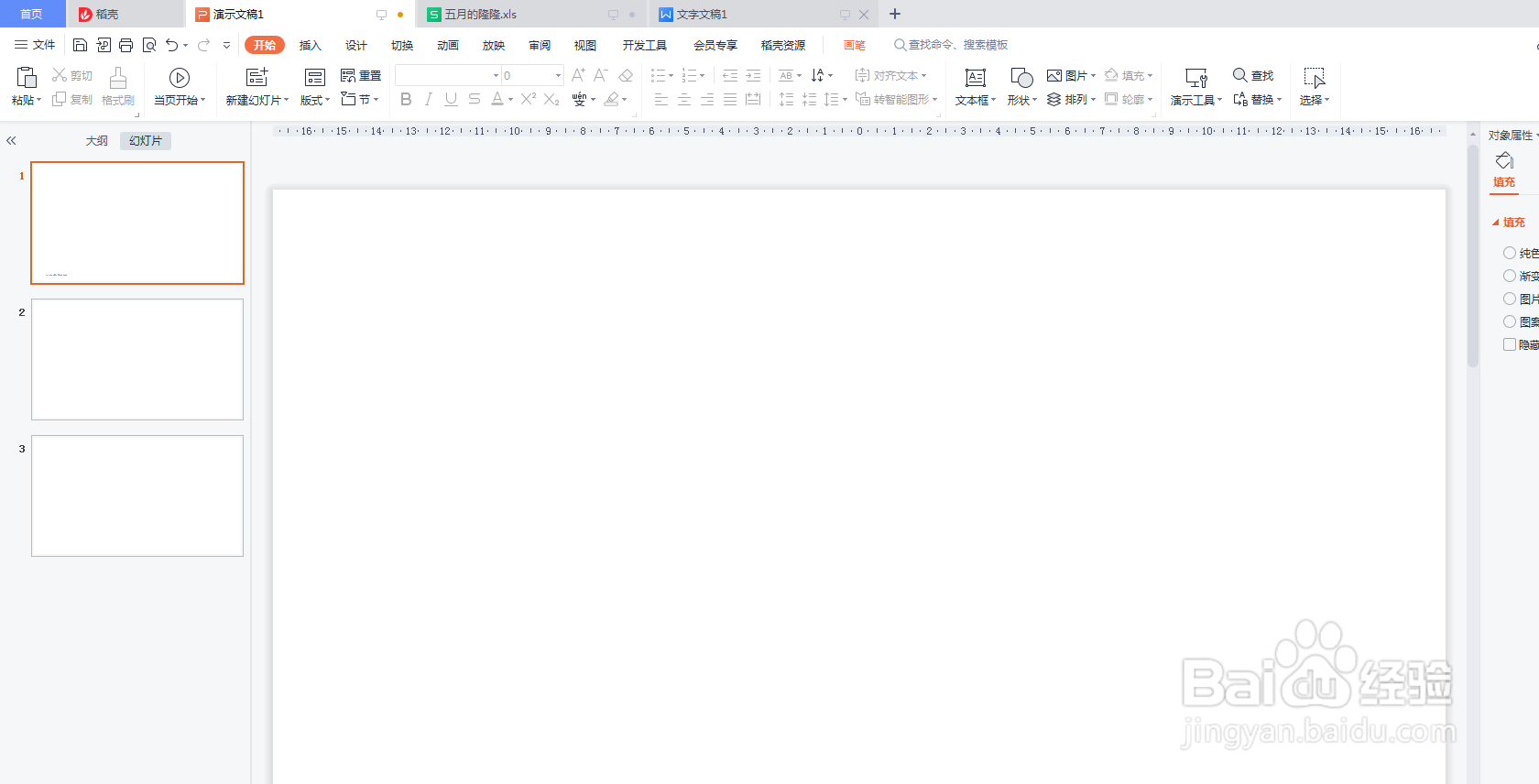Switch to the Outline (大纲) pane tab
Screen dimensions: 1539x784
click(x=97, y=140)
